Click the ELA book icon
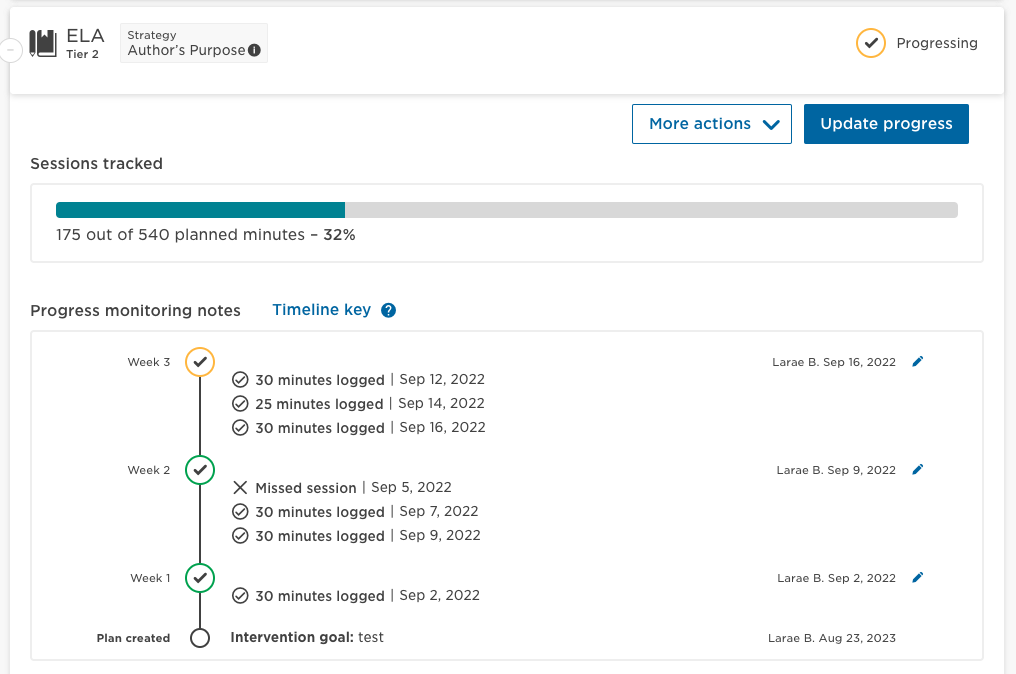The height and width of the screenshot is (674, 1016). click(43, 43)
